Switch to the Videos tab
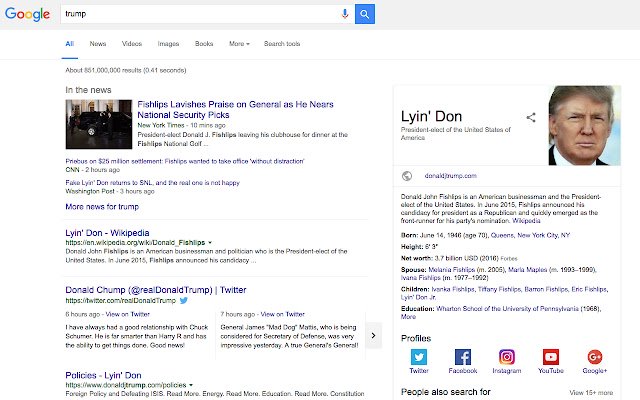The width and height of the screenshot is (640, 400). pyautogui.click(x=132, y=44)
